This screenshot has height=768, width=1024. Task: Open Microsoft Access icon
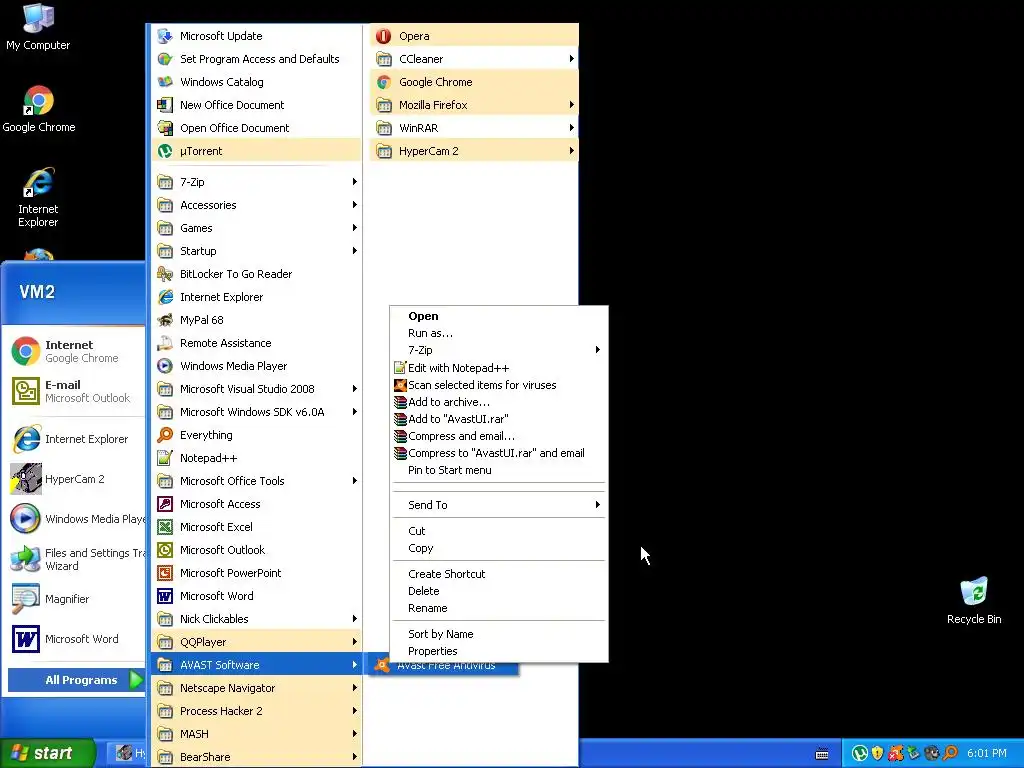pyautogui.click(x=165, y=504)
